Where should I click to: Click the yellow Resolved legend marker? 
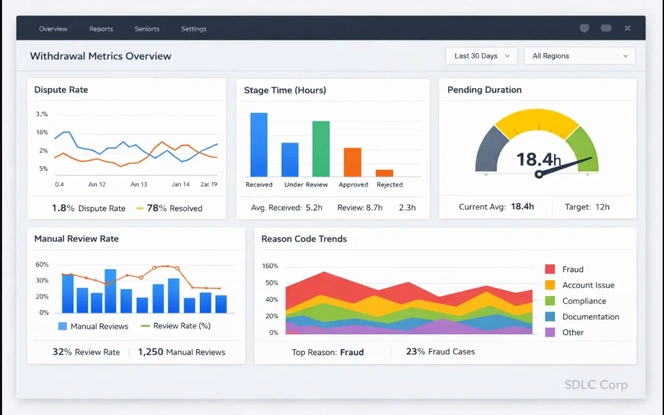pyautogui.click(x=140, y=208)
